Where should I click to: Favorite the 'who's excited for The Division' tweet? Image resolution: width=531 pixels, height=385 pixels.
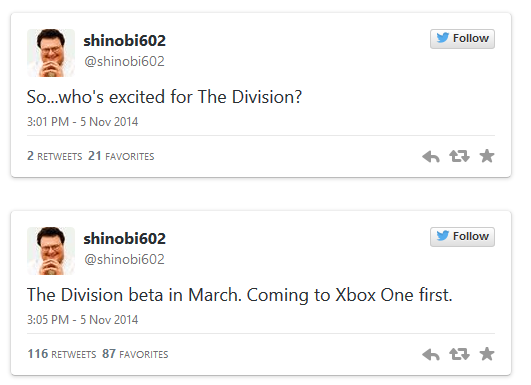click(x=487, y=156)
